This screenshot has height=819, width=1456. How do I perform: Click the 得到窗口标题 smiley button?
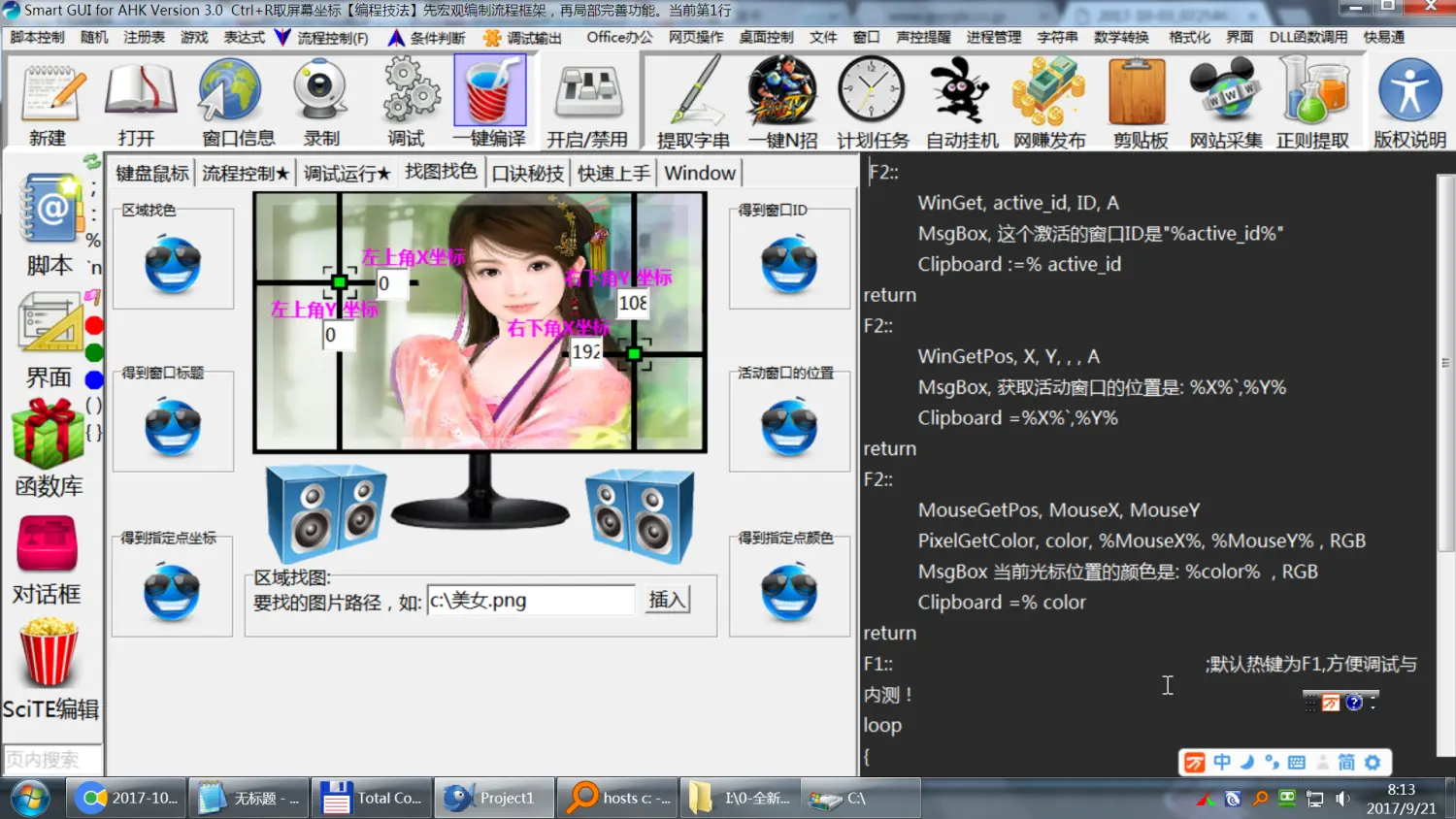pyautogui.click(x=173, y=427)
